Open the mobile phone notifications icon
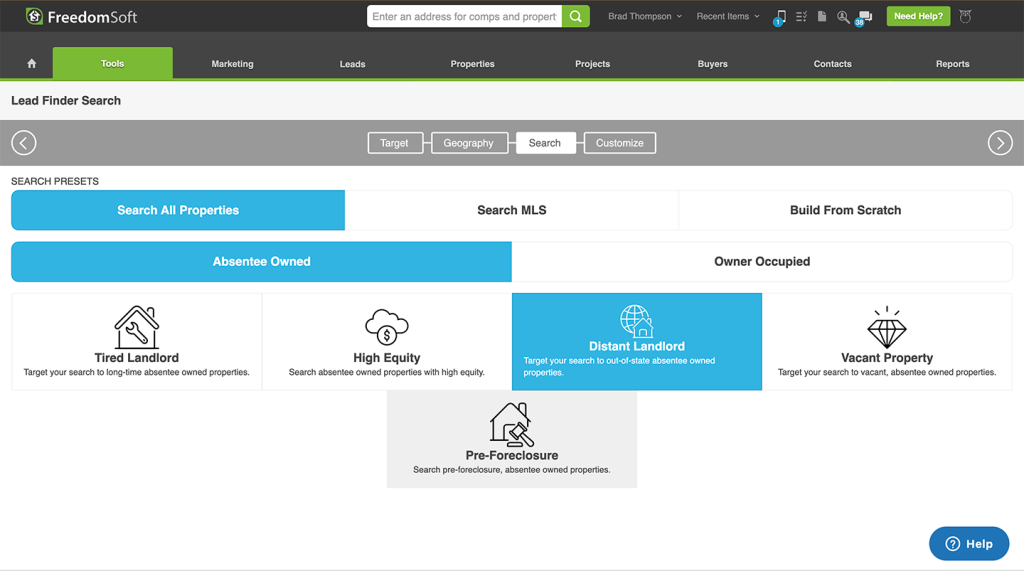 click(x=780, y=17)
